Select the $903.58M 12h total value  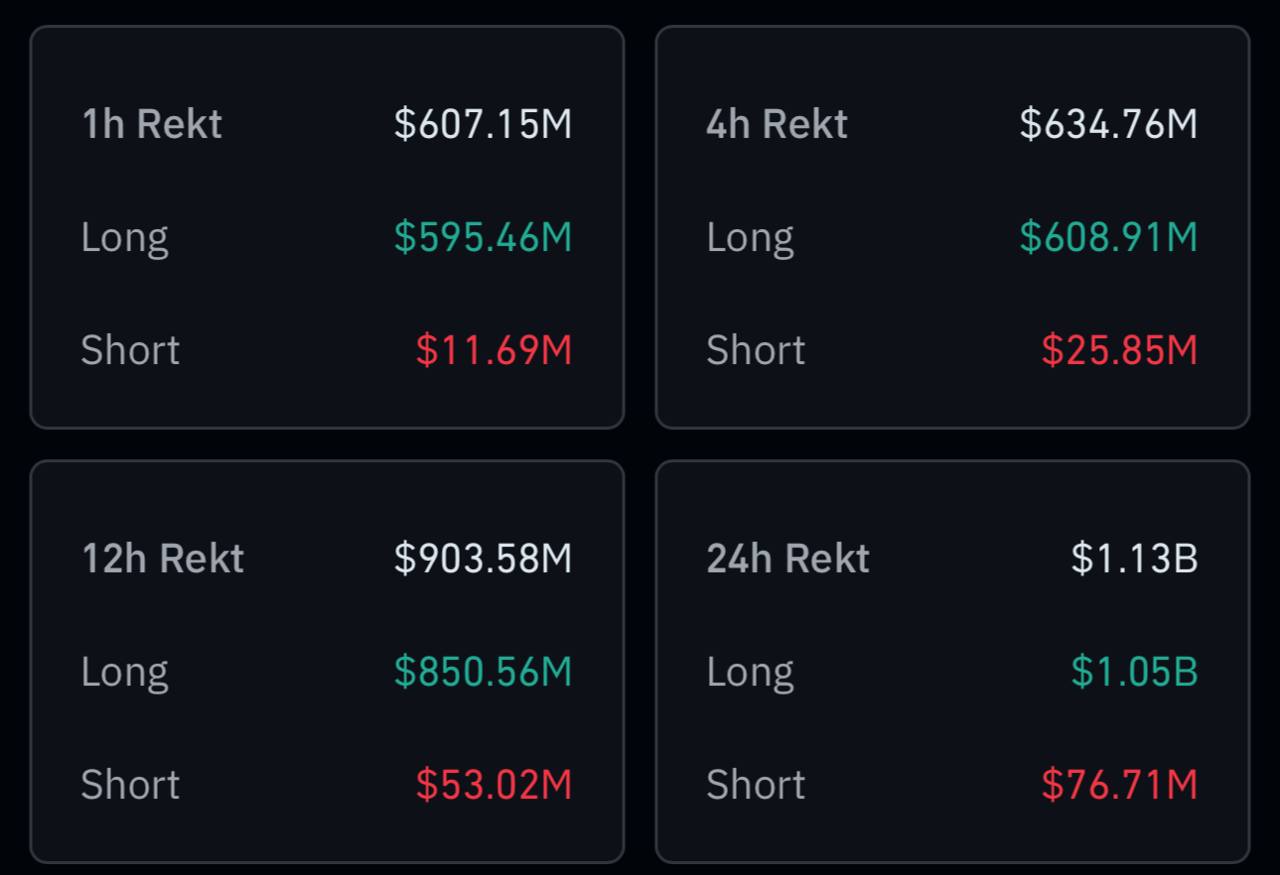click(x=483, y=558)
